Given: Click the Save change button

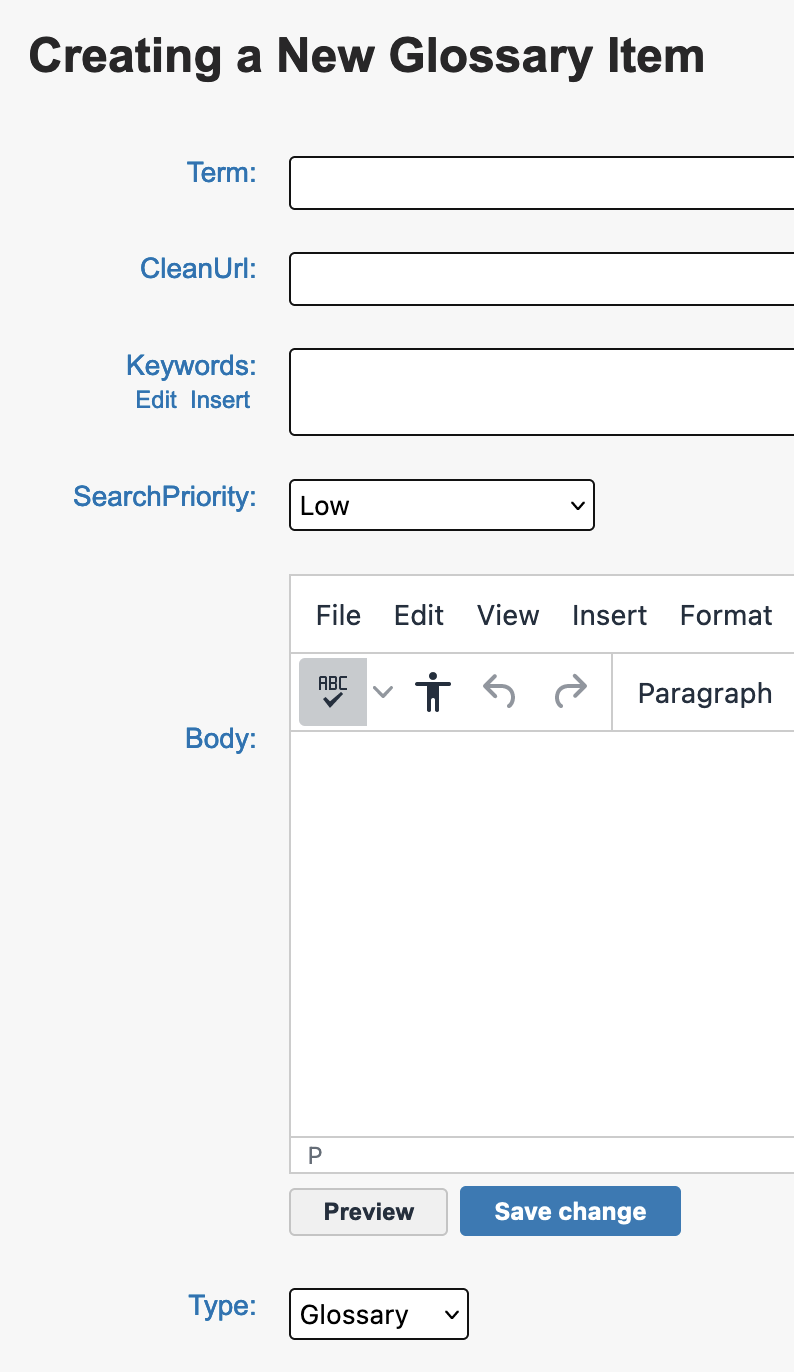Looking at the screenshot, I should [x=570, y=1211].
